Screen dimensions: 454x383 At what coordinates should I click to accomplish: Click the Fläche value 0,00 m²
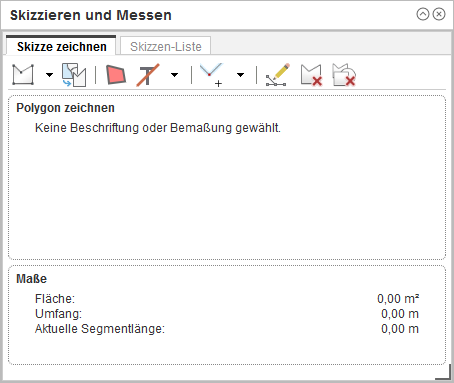pyautogui.click(x=398, y=299)
